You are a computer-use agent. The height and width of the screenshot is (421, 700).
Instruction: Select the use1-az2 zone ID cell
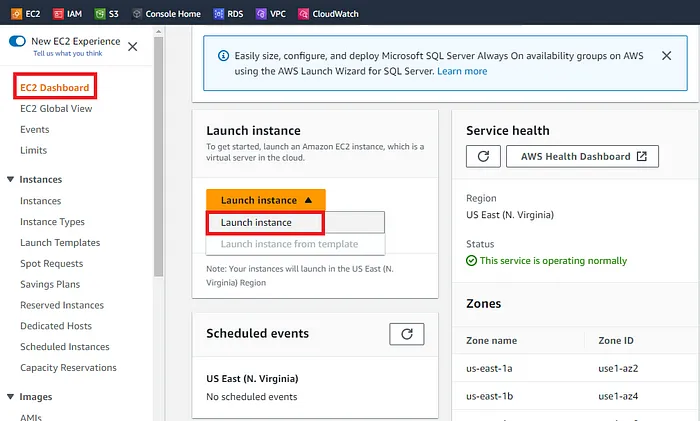(x=618, y=369)
